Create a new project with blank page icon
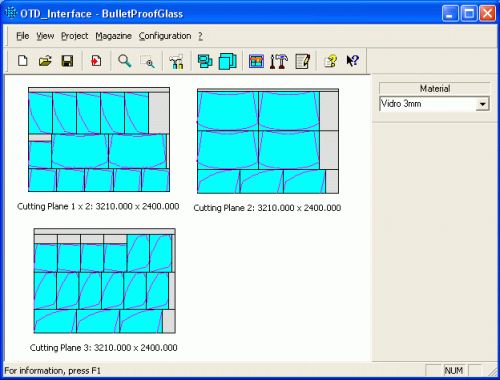Image resolution: width=500 pixels, height=380 pixels. (23, 61)
